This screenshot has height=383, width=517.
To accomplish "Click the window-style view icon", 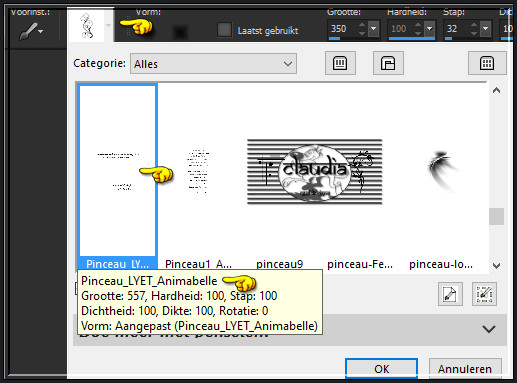I will [388, 63].
